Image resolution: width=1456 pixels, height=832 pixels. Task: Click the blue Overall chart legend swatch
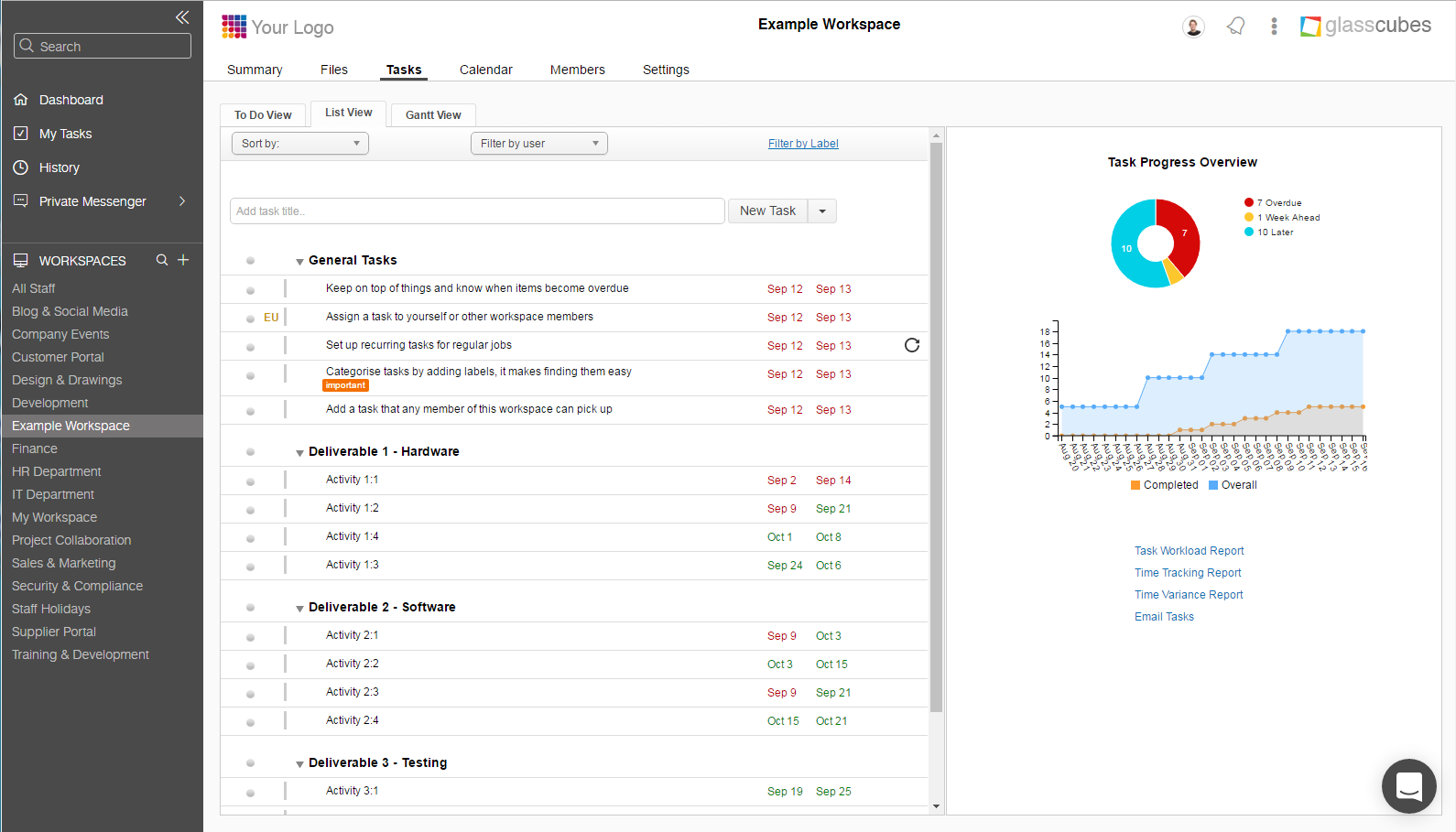(x=1213, y=485)
